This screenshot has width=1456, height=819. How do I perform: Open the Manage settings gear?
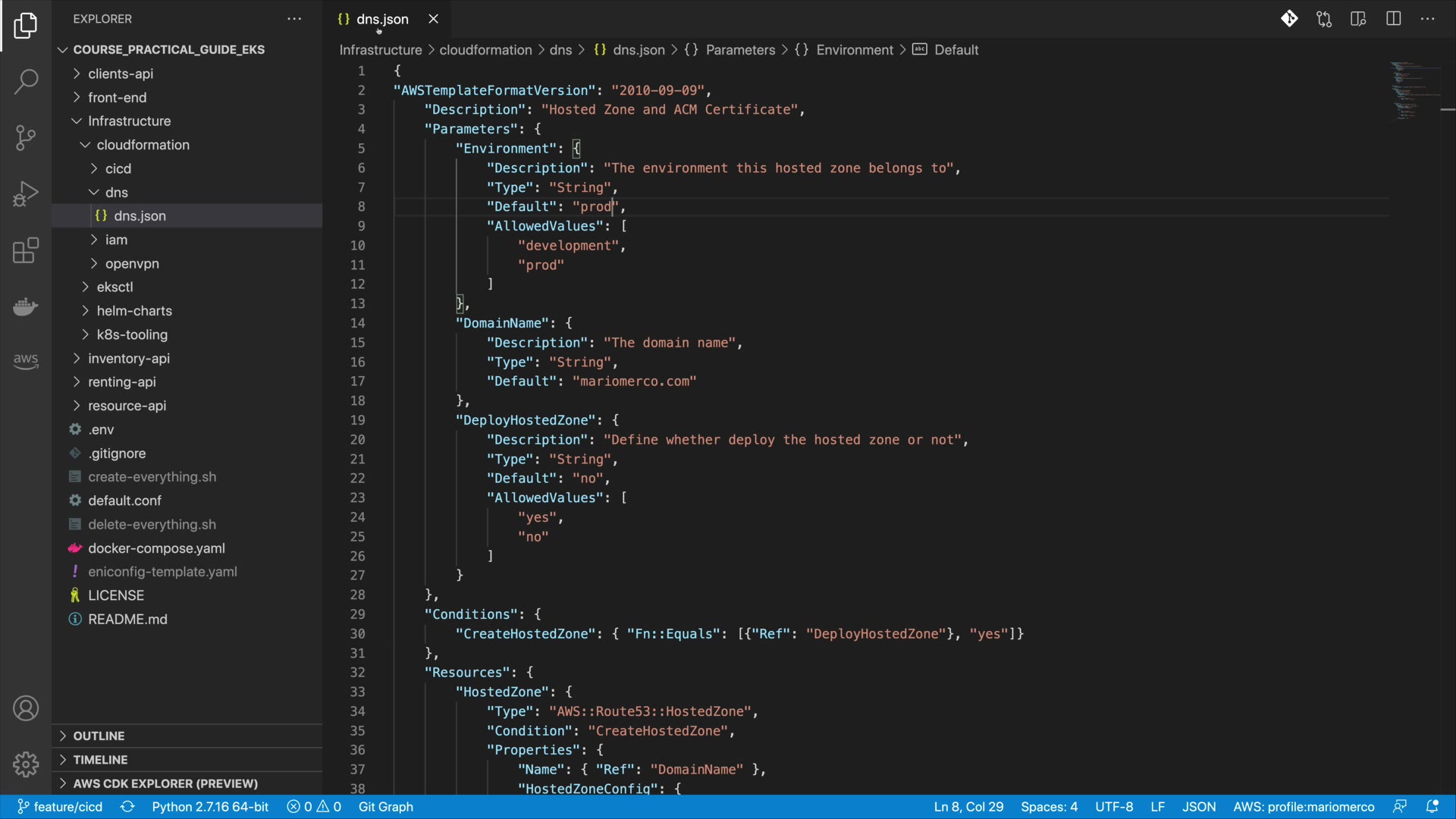coord(26,764)
